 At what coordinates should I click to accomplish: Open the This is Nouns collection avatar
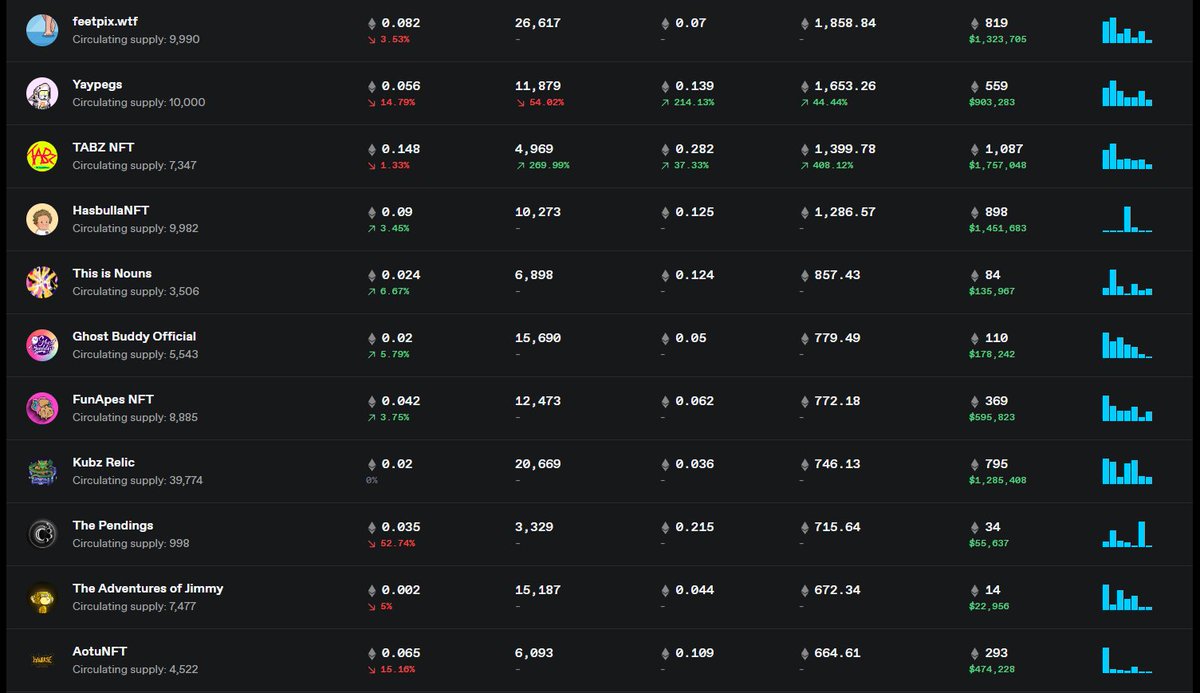[42, 282]
